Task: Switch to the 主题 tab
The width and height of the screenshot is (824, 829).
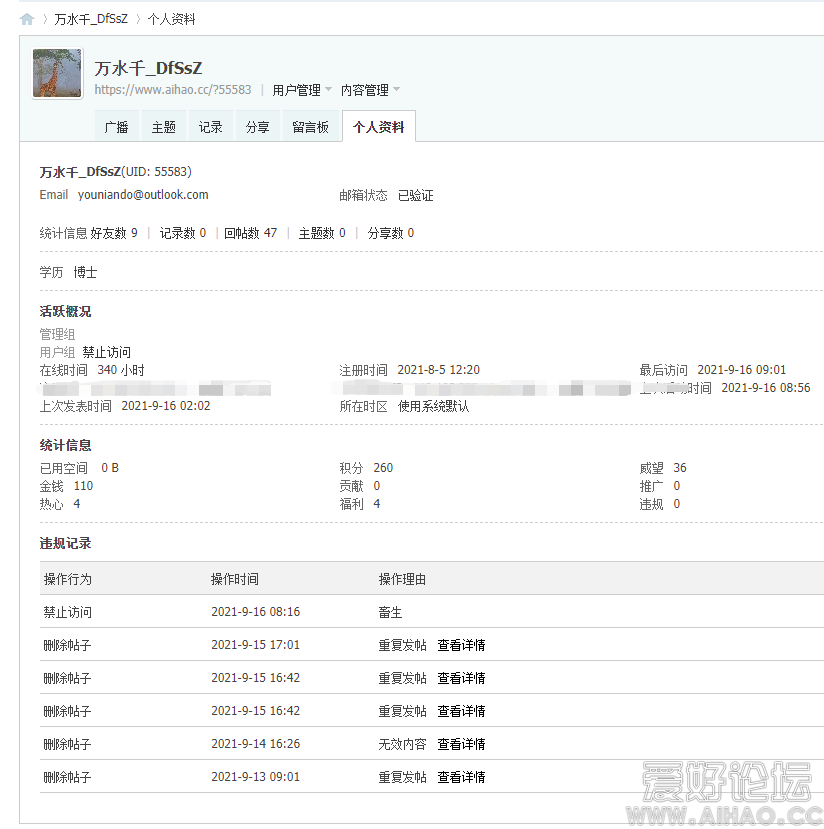Action: pos(163,126)
